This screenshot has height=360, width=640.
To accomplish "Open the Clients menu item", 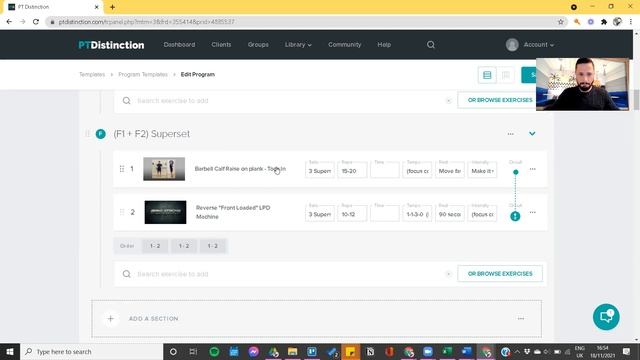I will click(221, 45).
